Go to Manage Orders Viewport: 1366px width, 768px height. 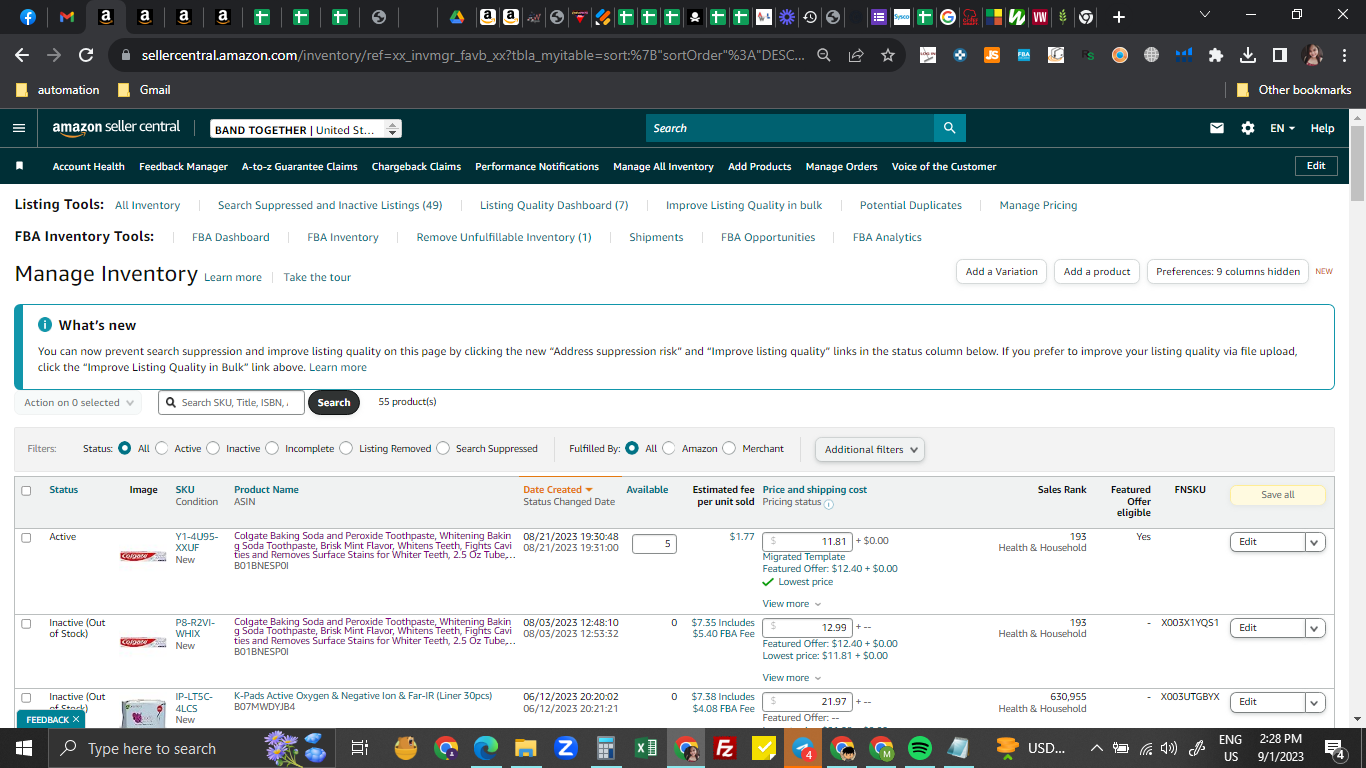pos(842,167)
